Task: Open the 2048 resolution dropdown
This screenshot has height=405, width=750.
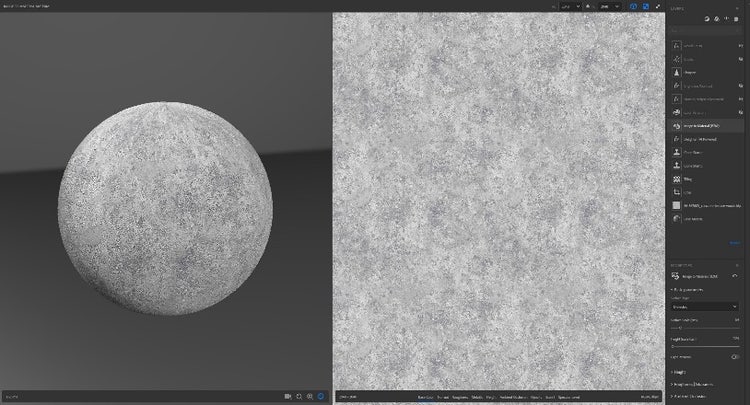Action: [609, 6]
